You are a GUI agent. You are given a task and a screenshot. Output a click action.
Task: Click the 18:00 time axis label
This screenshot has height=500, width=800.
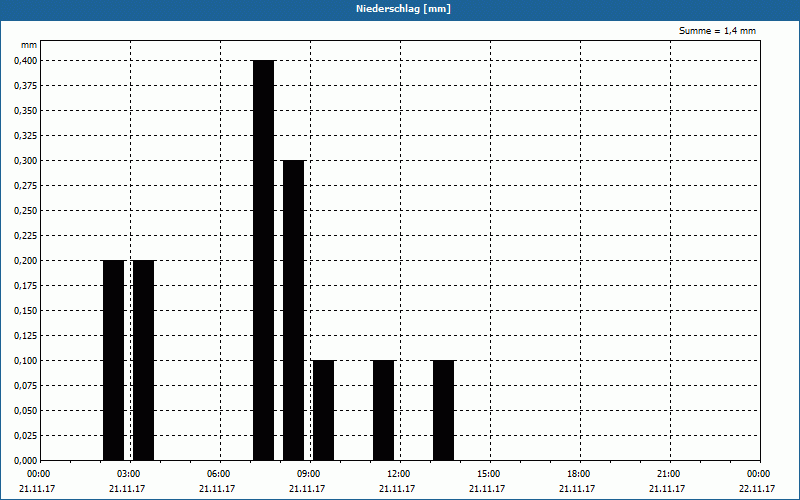click(x=579, y=474)
